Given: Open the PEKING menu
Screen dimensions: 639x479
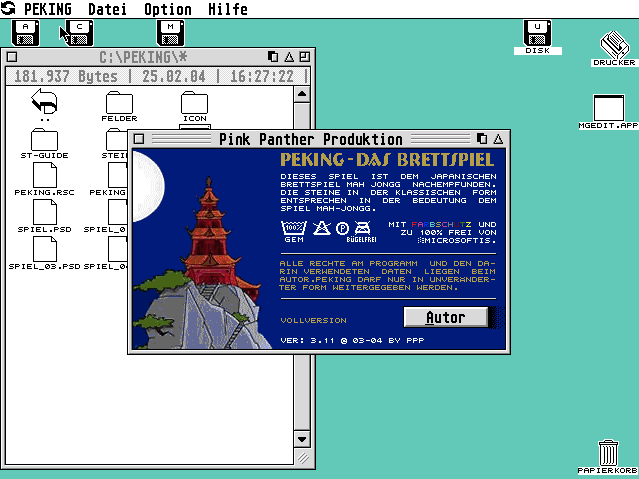Looking at the screenshot, I should pos(47,9).
